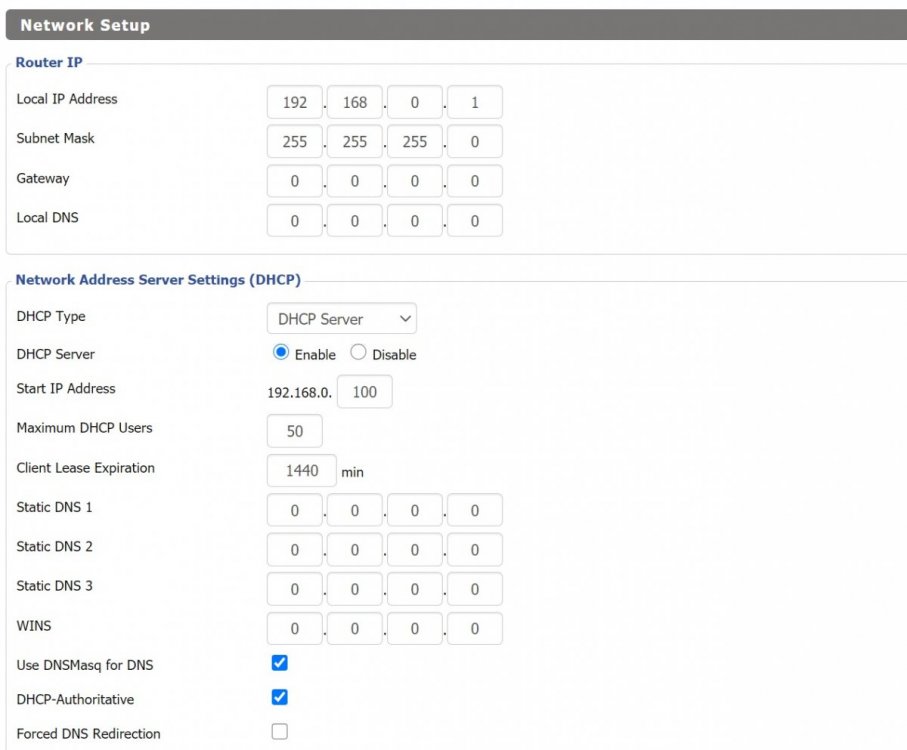Click first octet of Static DNS 1
The width and height of the screenshot is (907, 750).
(294, 510)
